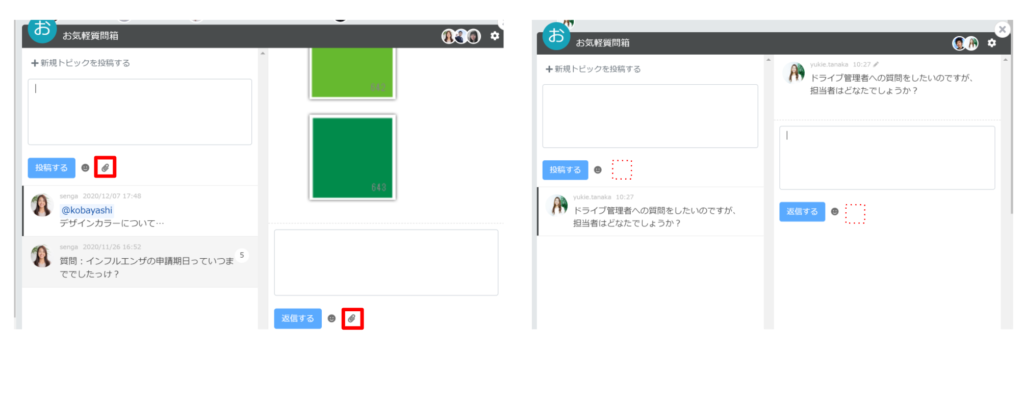
Task: Open the dark green image numbered 643
Action: [x=353, y=157]
